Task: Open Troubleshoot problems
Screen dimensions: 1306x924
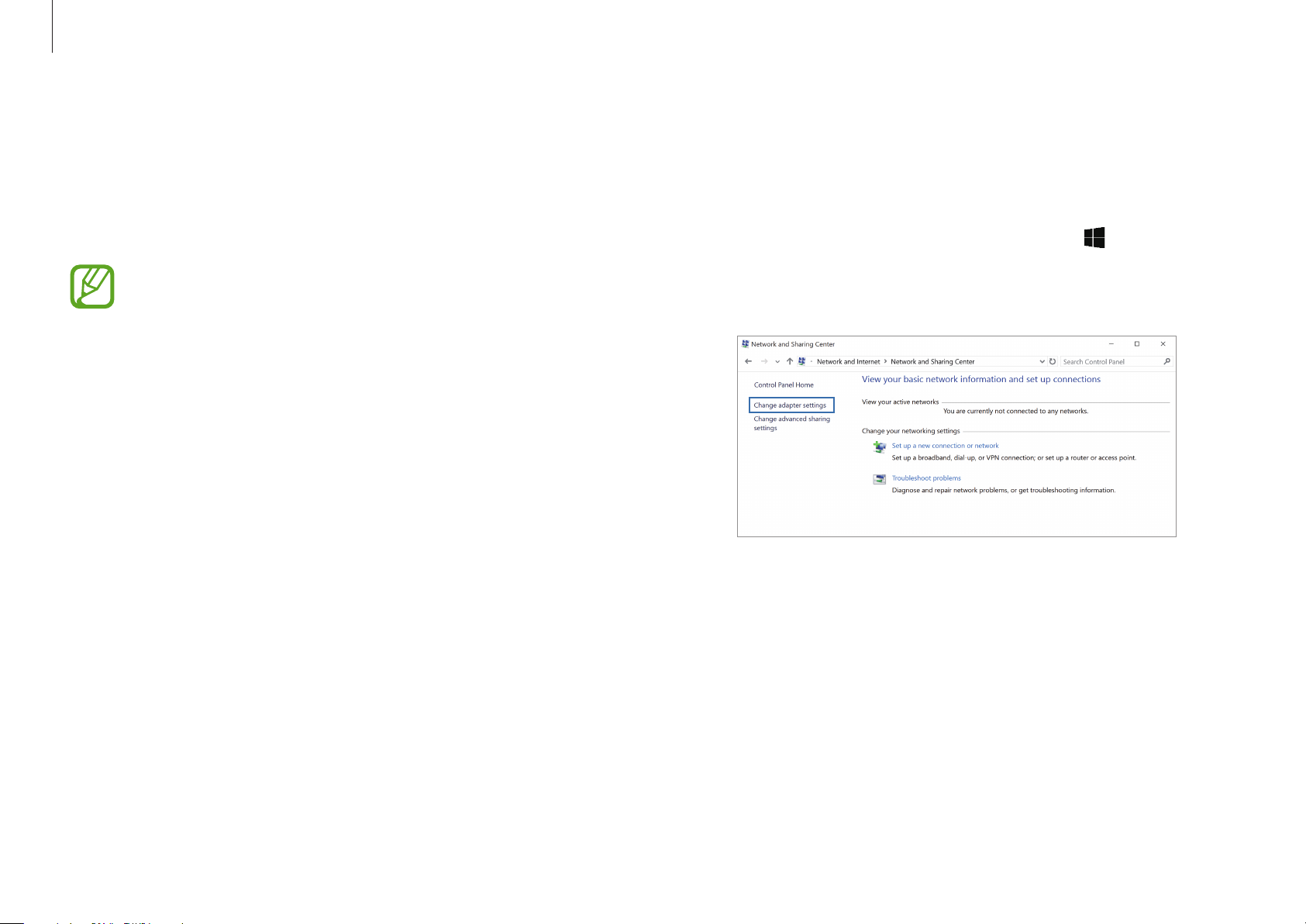Action: pyautogui.click(x=926, y=478)
